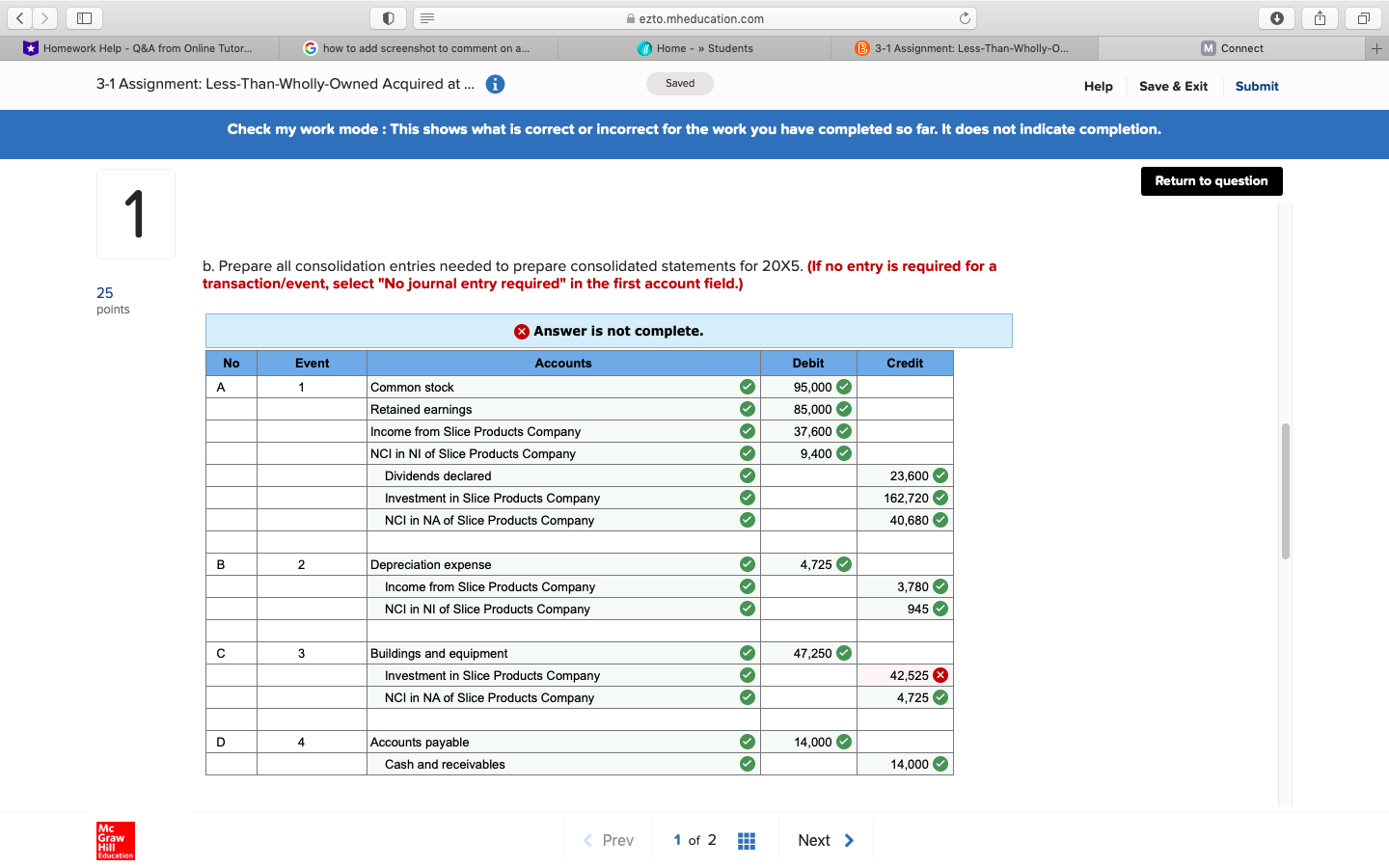Click the Submit link

(1257, 86)
